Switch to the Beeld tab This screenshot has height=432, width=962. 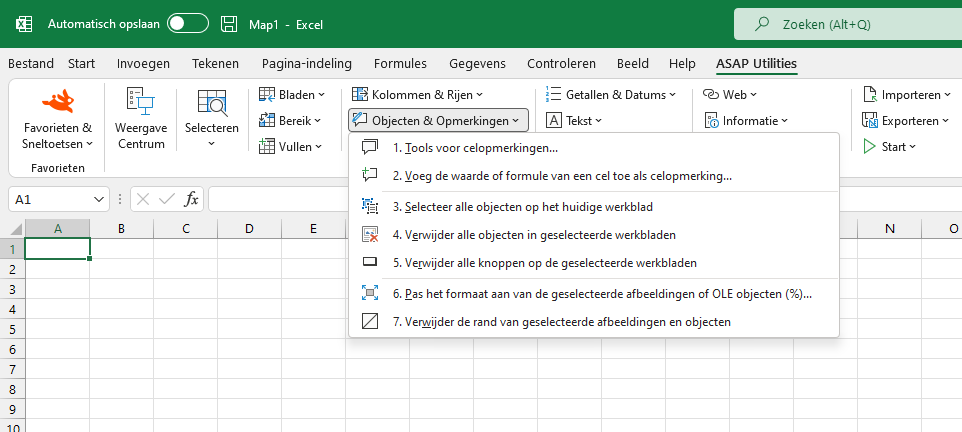(633, 63)
